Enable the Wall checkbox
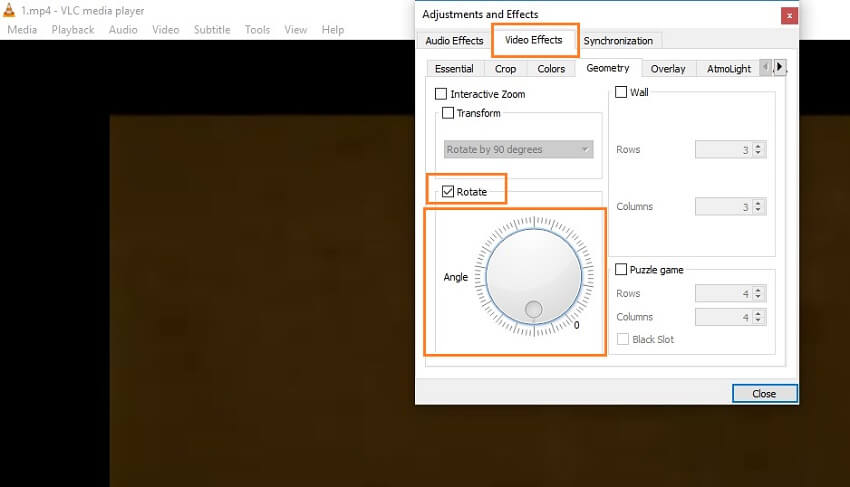The width and height of the screenshot is (850, 487). pyautogui.click(x=621, y=92)
